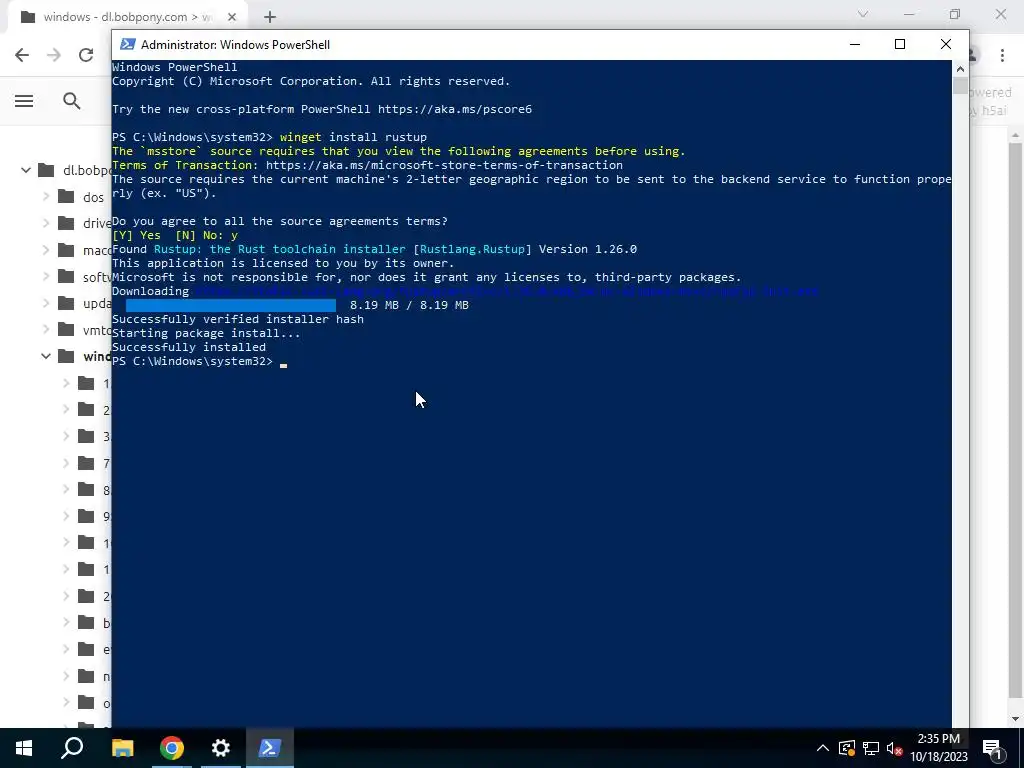This screenshot has width=1024, height=768.
Task: Select the softw folder icon in the tree
Action: pos(66,276)
